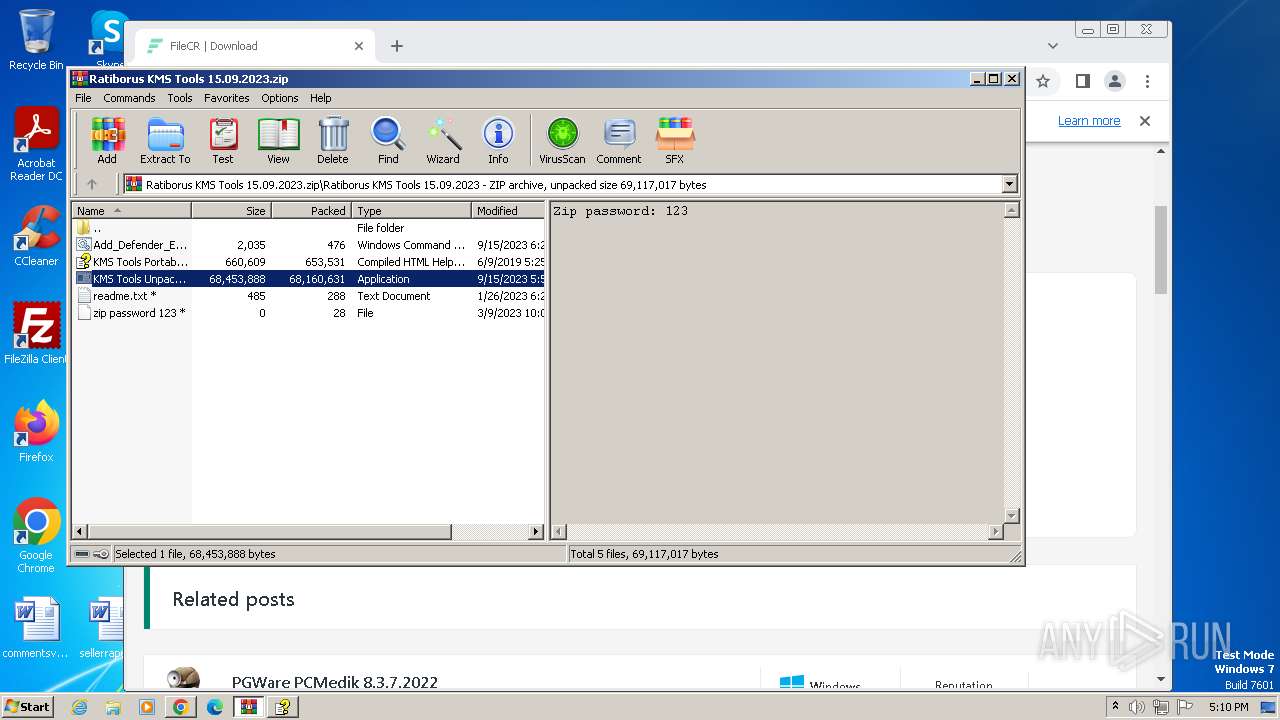This screenshot has height=720, width=1280.
Task: Click the SFX toolbar icon
Action: [675, 140]
